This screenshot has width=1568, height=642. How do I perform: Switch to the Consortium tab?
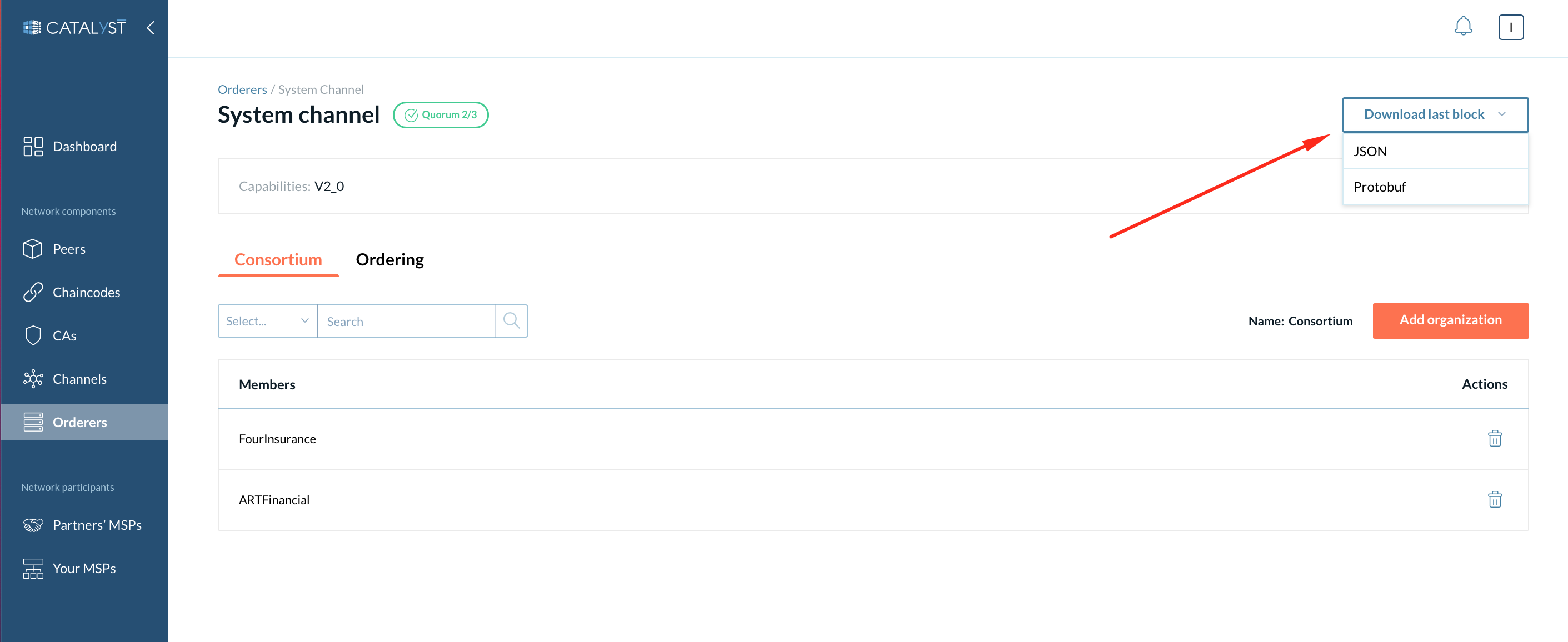coord(279,259)
